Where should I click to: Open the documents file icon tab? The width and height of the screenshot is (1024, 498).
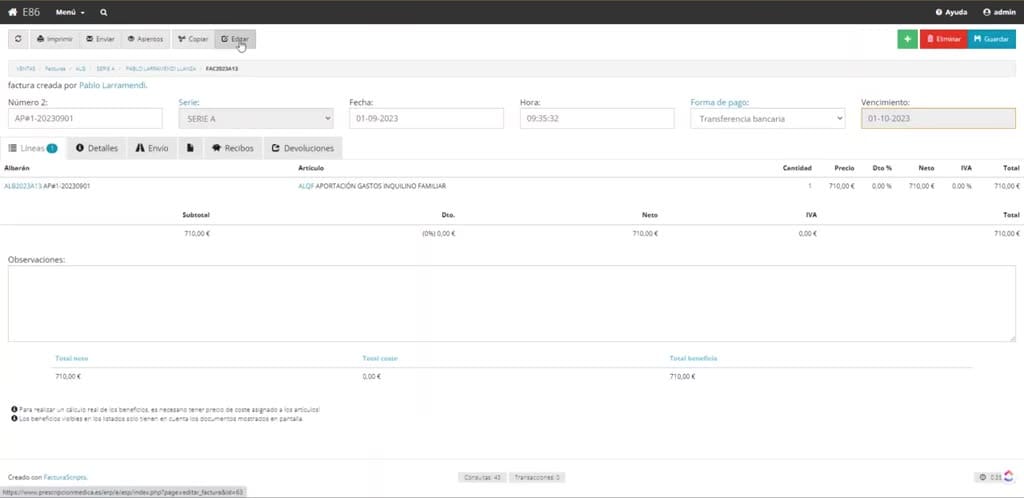tap(190, 148)
